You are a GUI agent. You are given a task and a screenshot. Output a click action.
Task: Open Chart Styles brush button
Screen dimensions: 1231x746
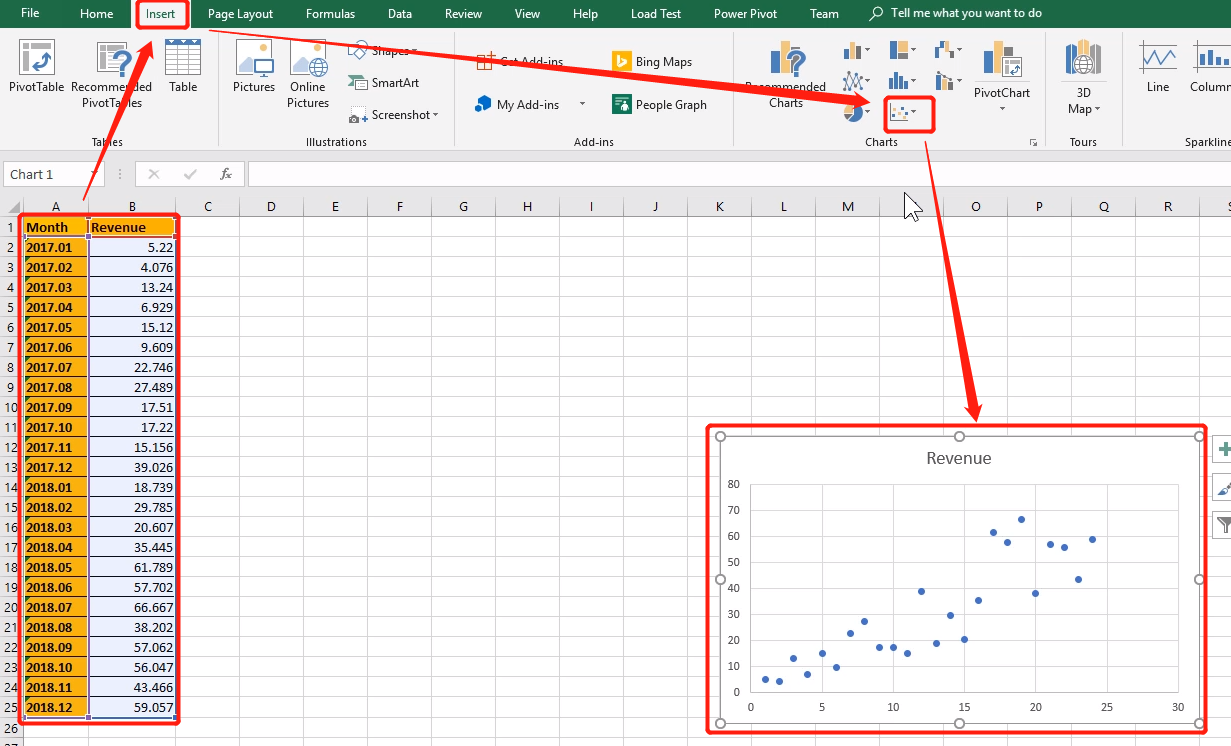(x=1222, y=487)
